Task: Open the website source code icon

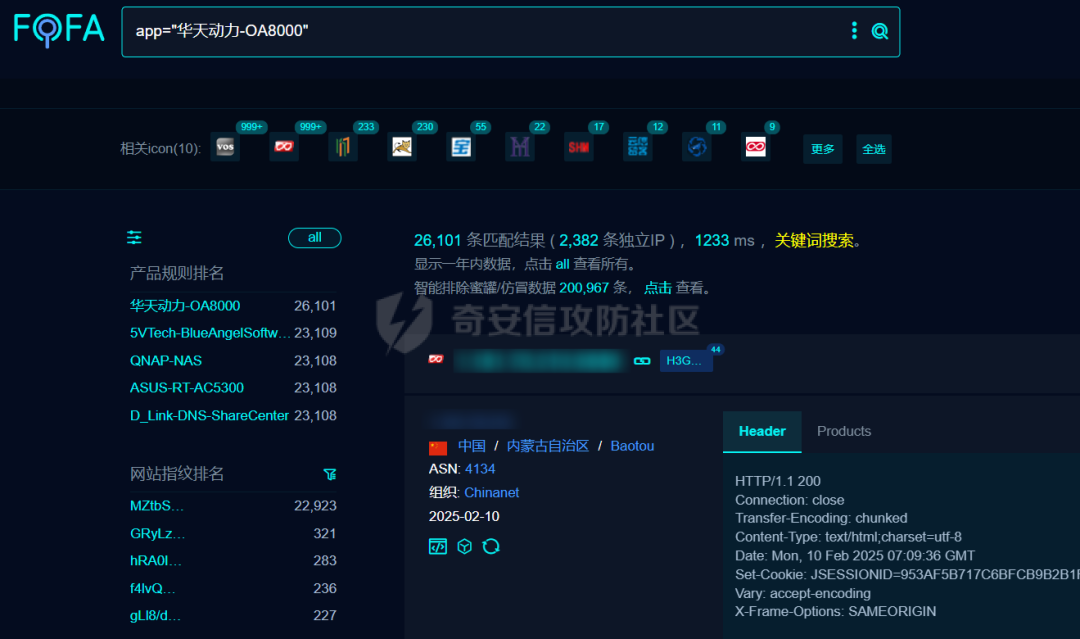Action: point(438,547)
